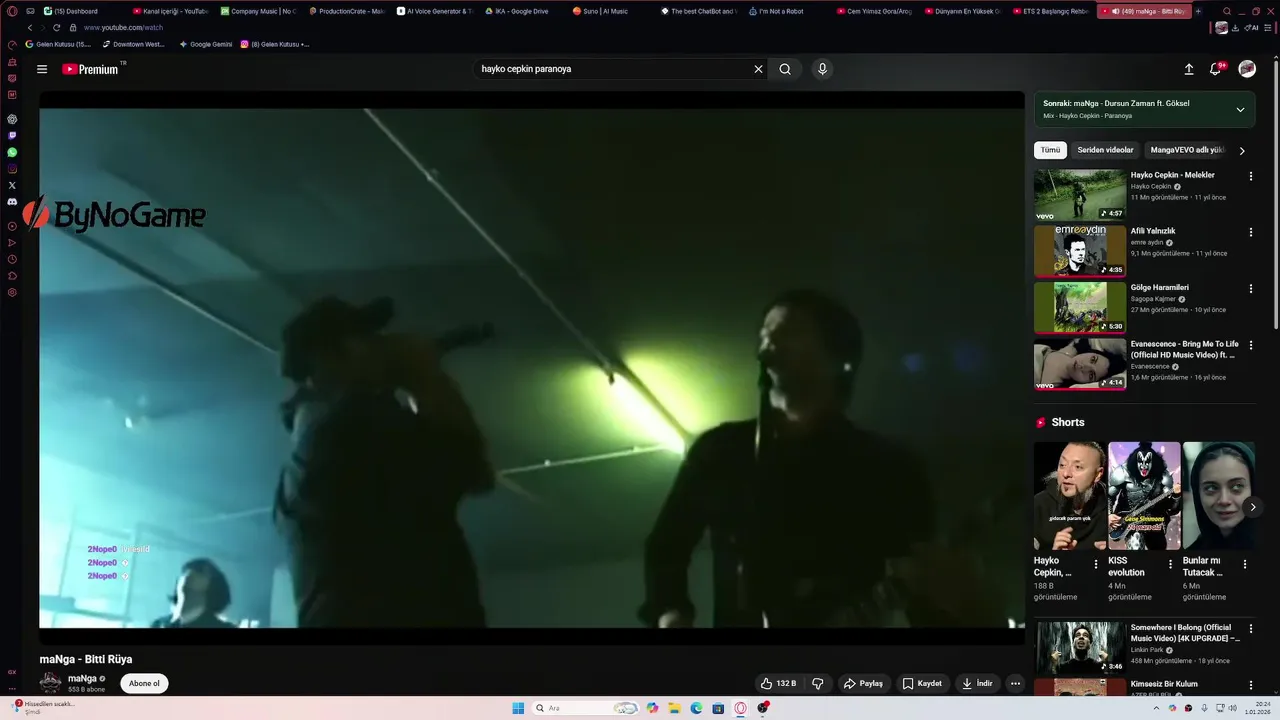The image size is (1280, 720).
Task: Select the Tümü filter chip
Action: [1050, 150]
